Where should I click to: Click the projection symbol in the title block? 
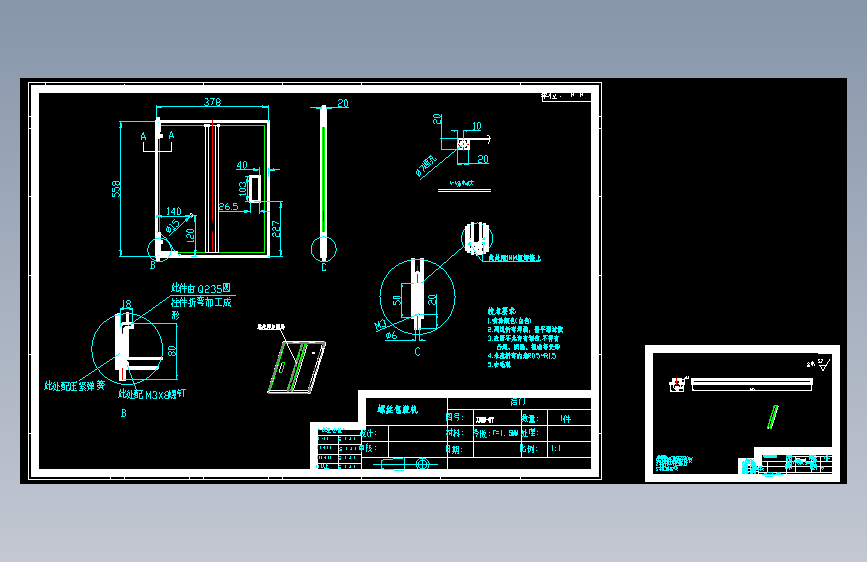405,465
